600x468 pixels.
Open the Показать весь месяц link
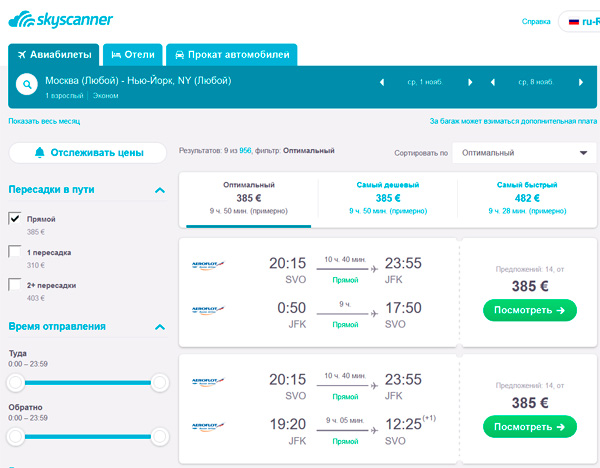click(x=43, y=121)
